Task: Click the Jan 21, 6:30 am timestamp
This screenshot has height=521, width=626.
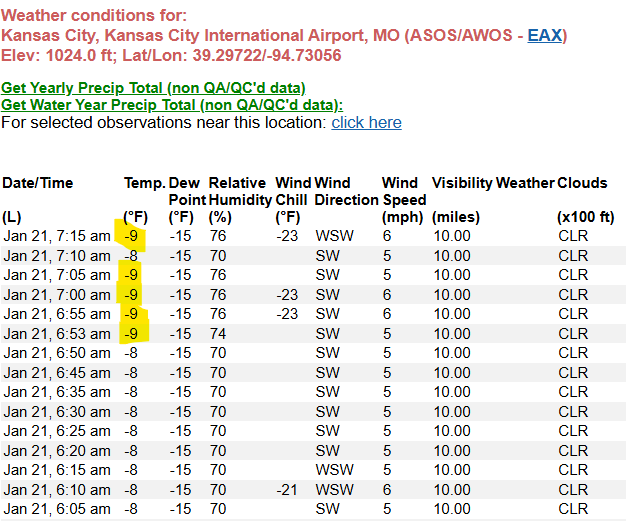Action: (x=56, y=411)
